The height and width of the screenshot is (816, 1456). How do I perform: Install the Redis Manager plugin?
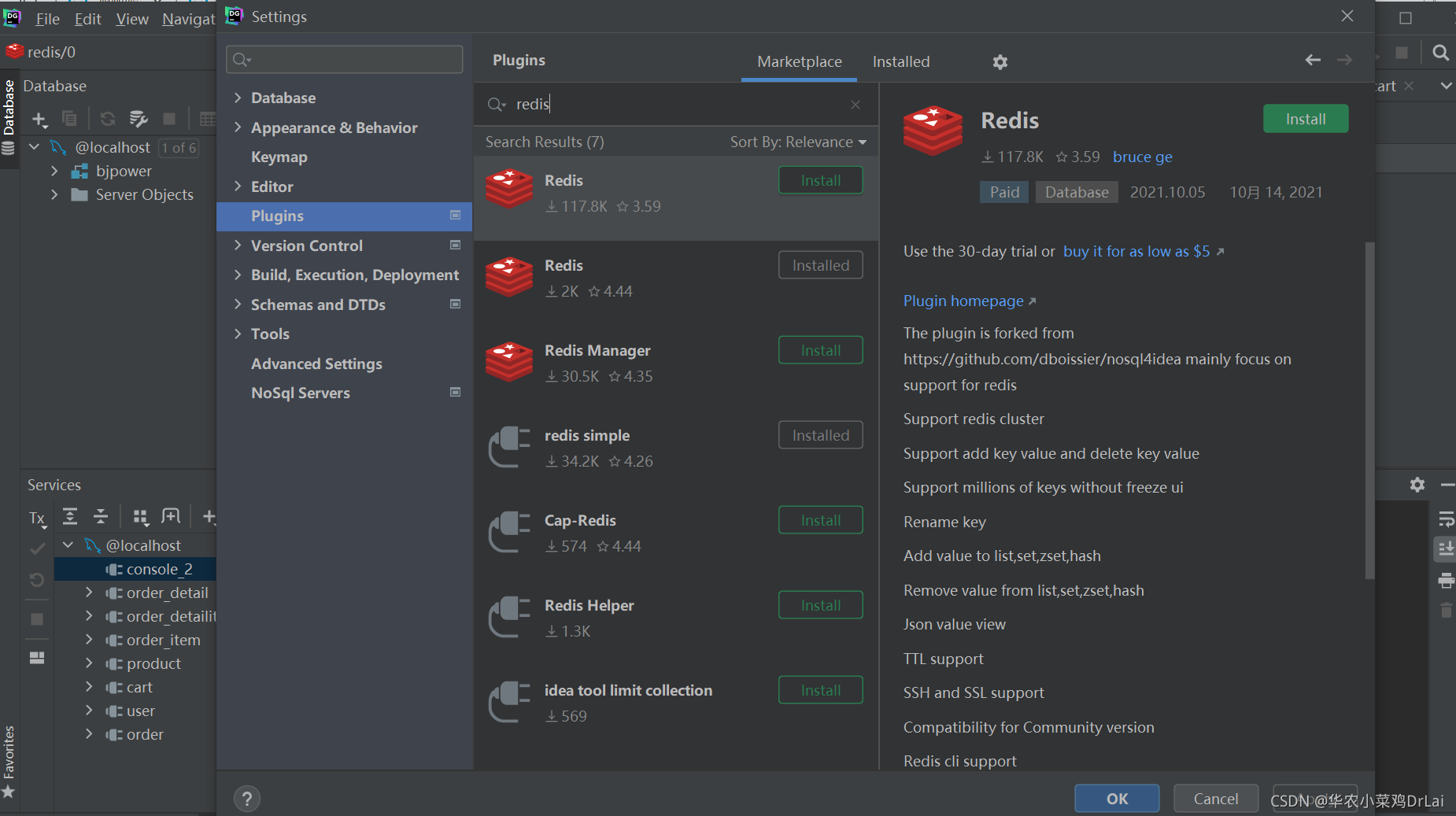pyautogui.click(x=820, y=350)
